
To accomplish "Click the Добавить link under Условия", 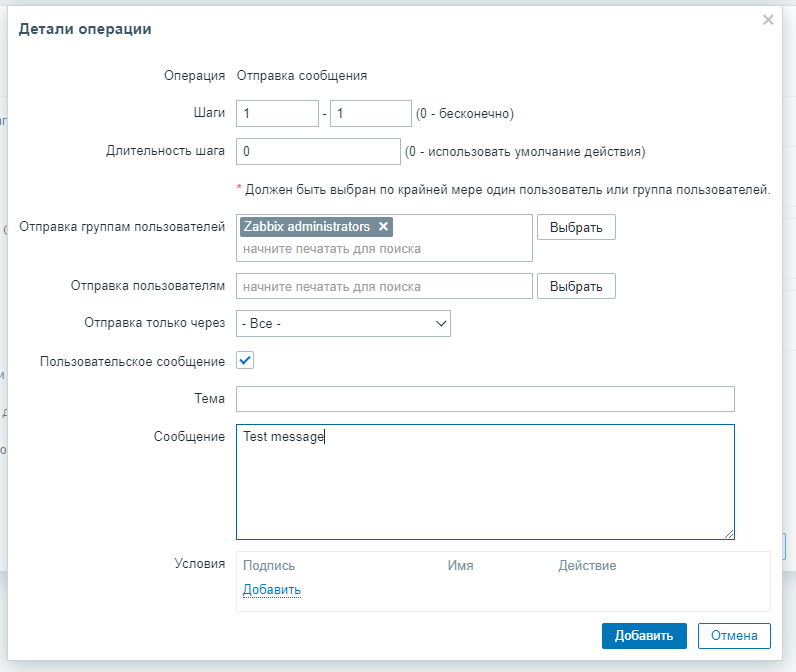I will point(271,590).
